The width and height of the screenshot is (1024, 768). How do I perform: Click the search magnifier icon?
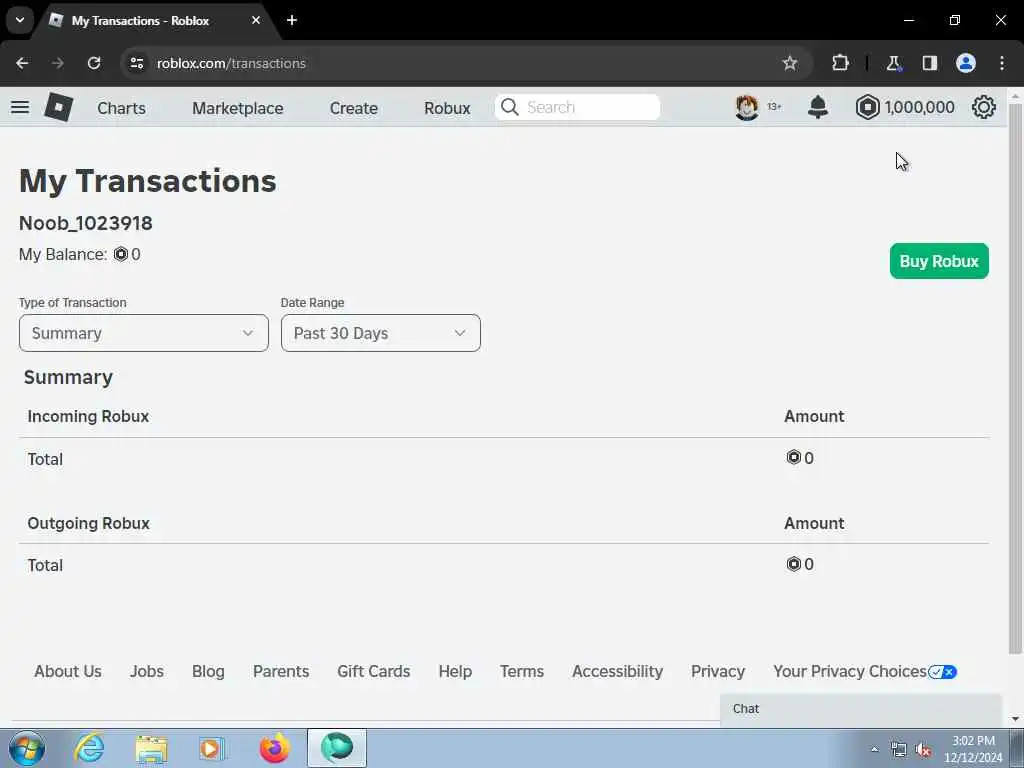(509, 107)
